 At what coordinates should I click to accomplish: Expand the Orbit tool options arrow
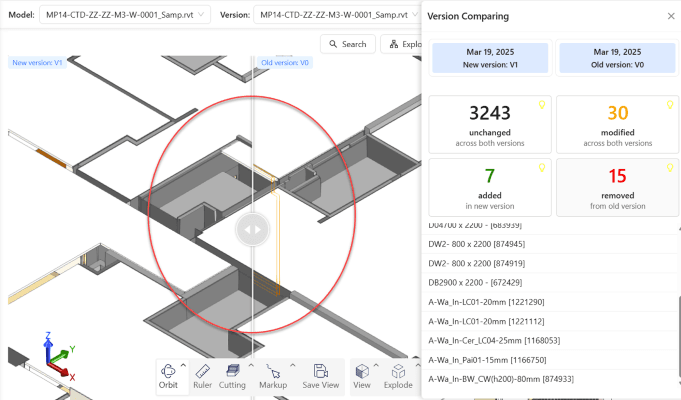(183, 366)
